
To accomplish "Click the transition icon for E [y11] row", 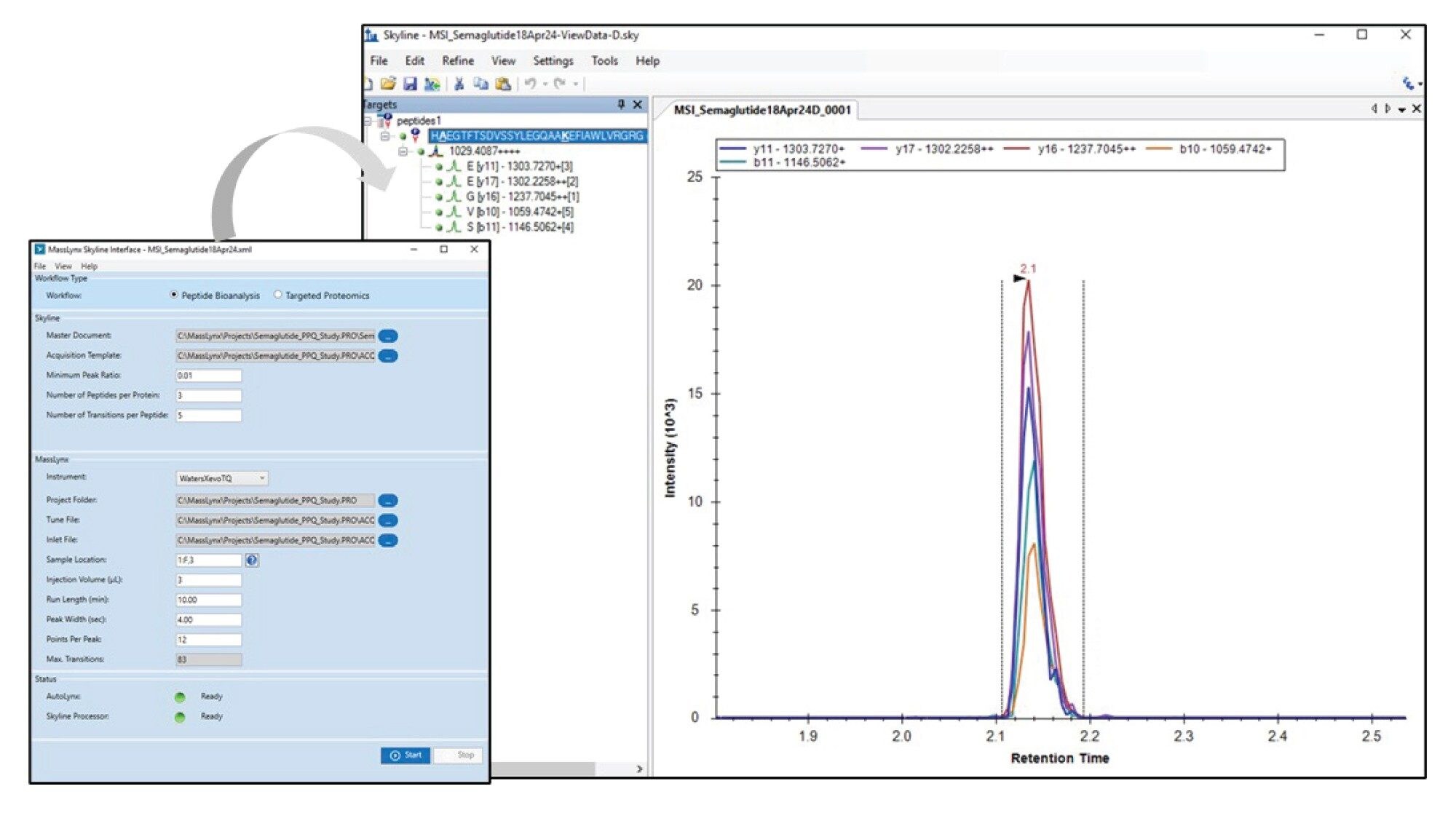I will pyautogui.click(x=454, y=166).
